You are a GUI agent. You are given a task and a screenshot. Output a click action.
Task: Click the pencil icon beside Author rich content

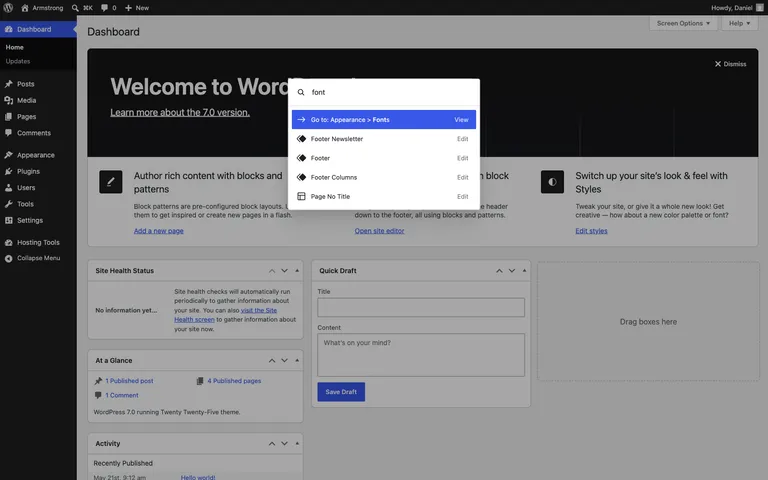coord(111,182)
